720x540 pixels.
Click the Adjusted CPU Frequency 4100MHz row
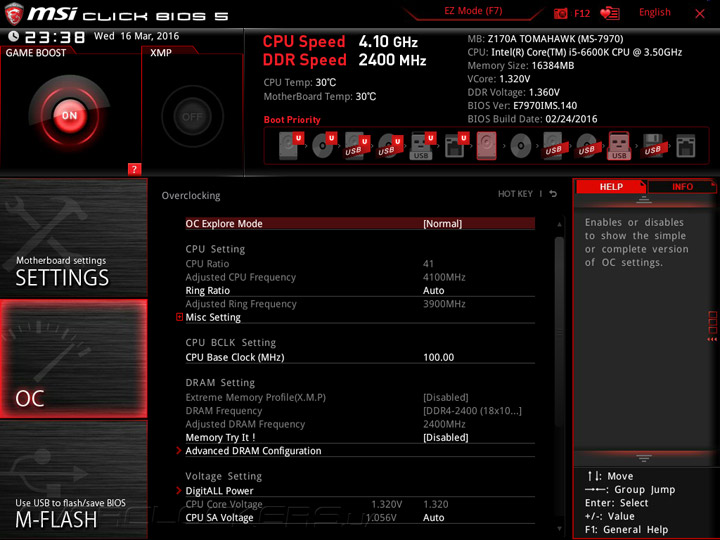(x=360, y=277)
